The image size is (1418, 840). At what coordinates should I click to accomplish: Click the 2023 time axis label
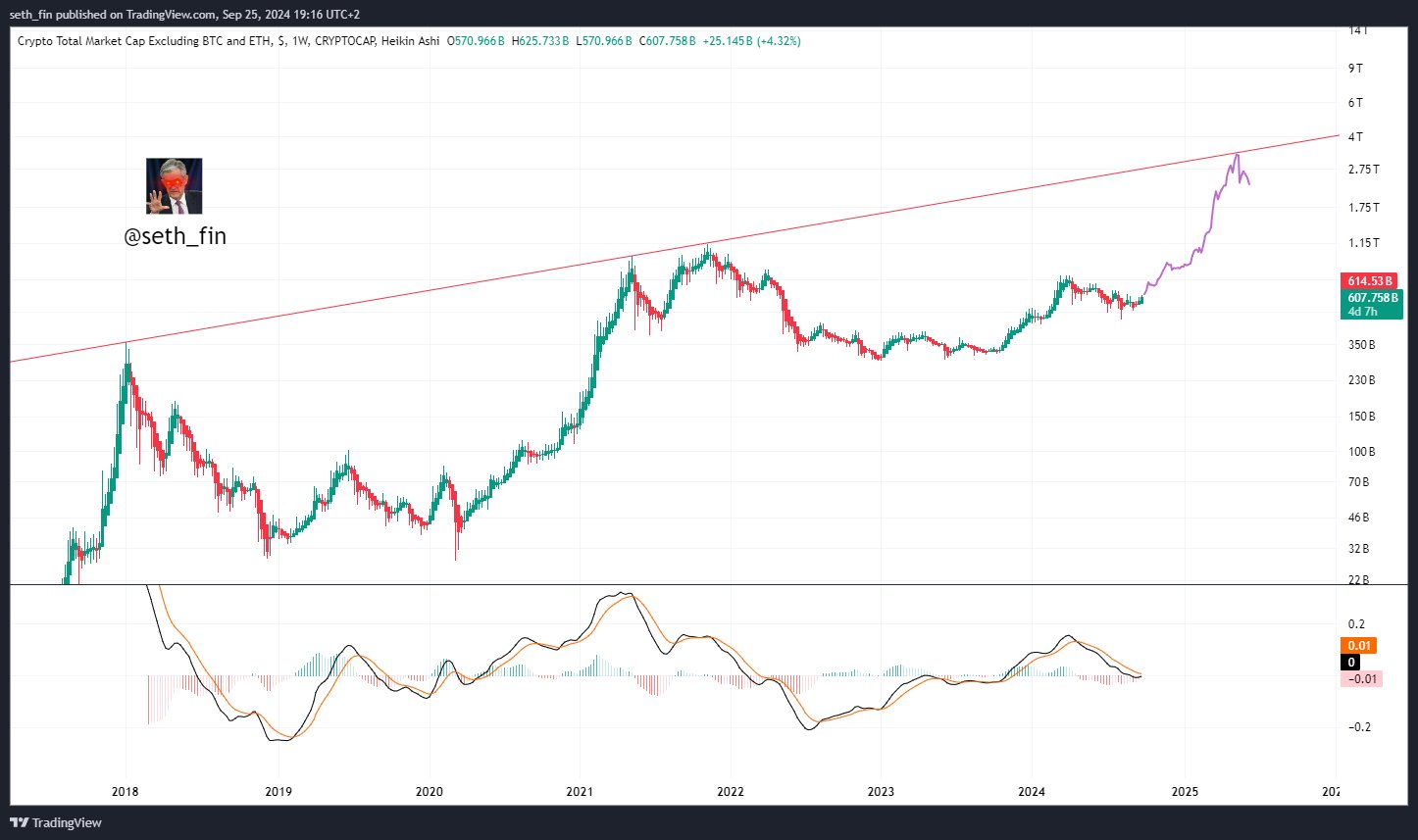pyautogui.click(x=881, y=792)
